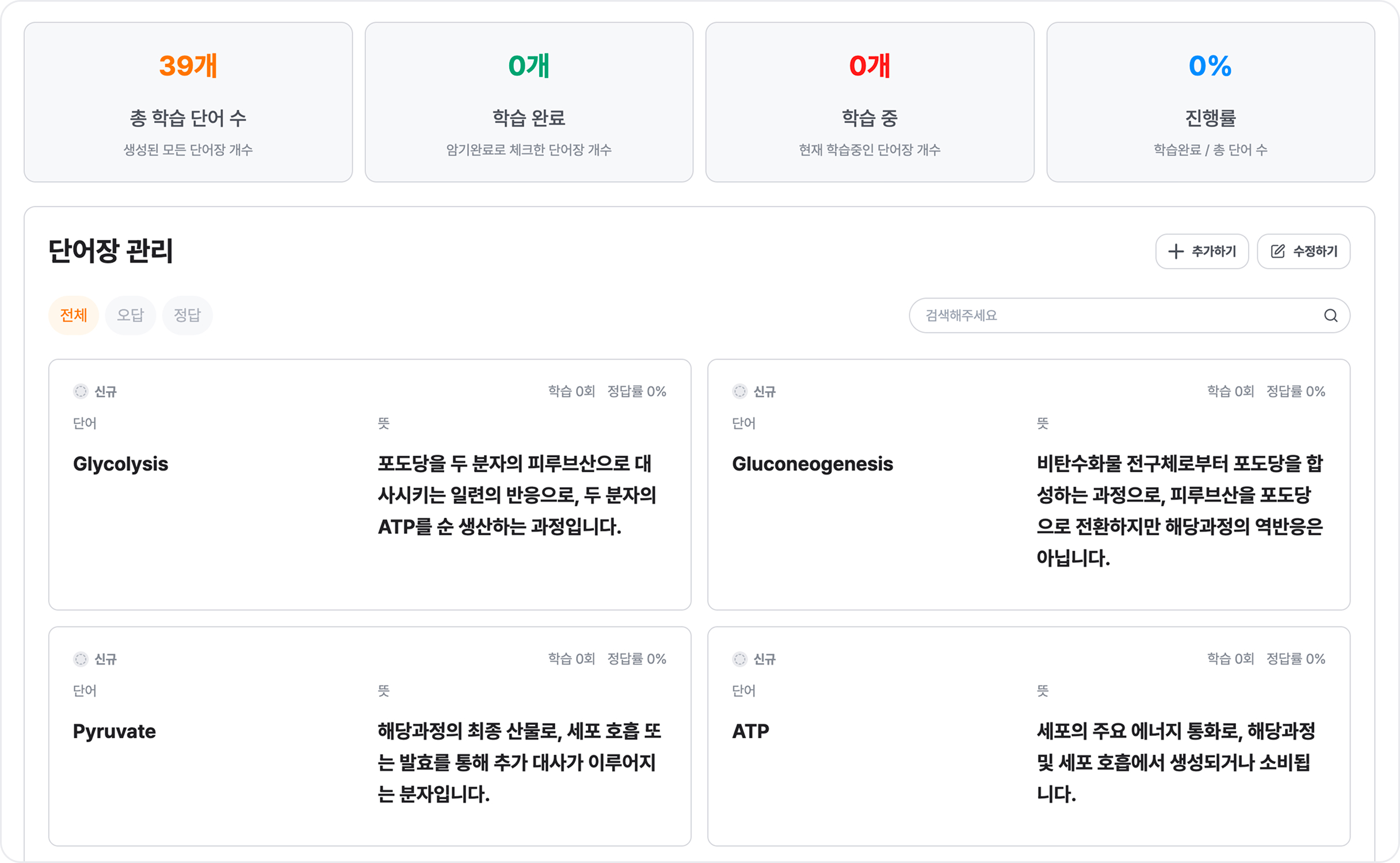Select the 전체 filter pill
Viewport: 1400px width, 863px height.
pos(74,315)
